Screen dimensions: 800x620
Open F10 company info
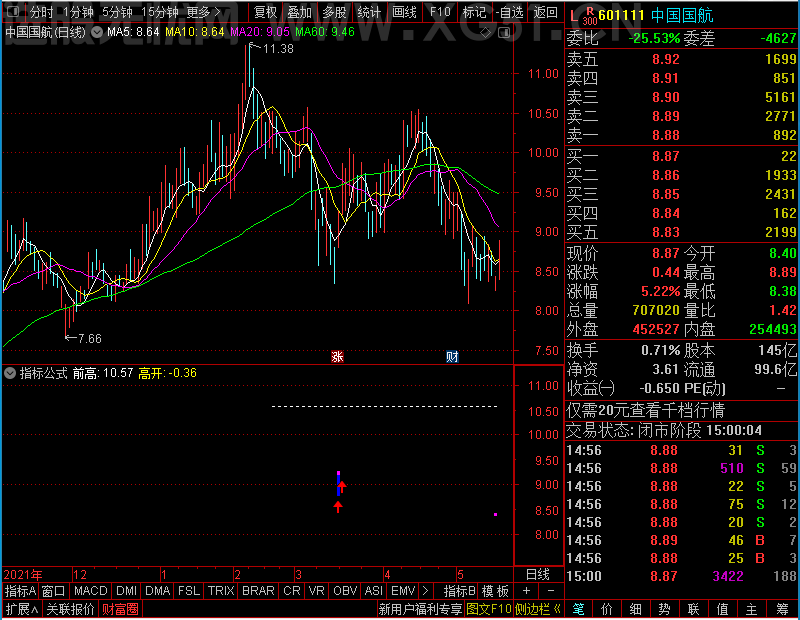tap(440, 12)
